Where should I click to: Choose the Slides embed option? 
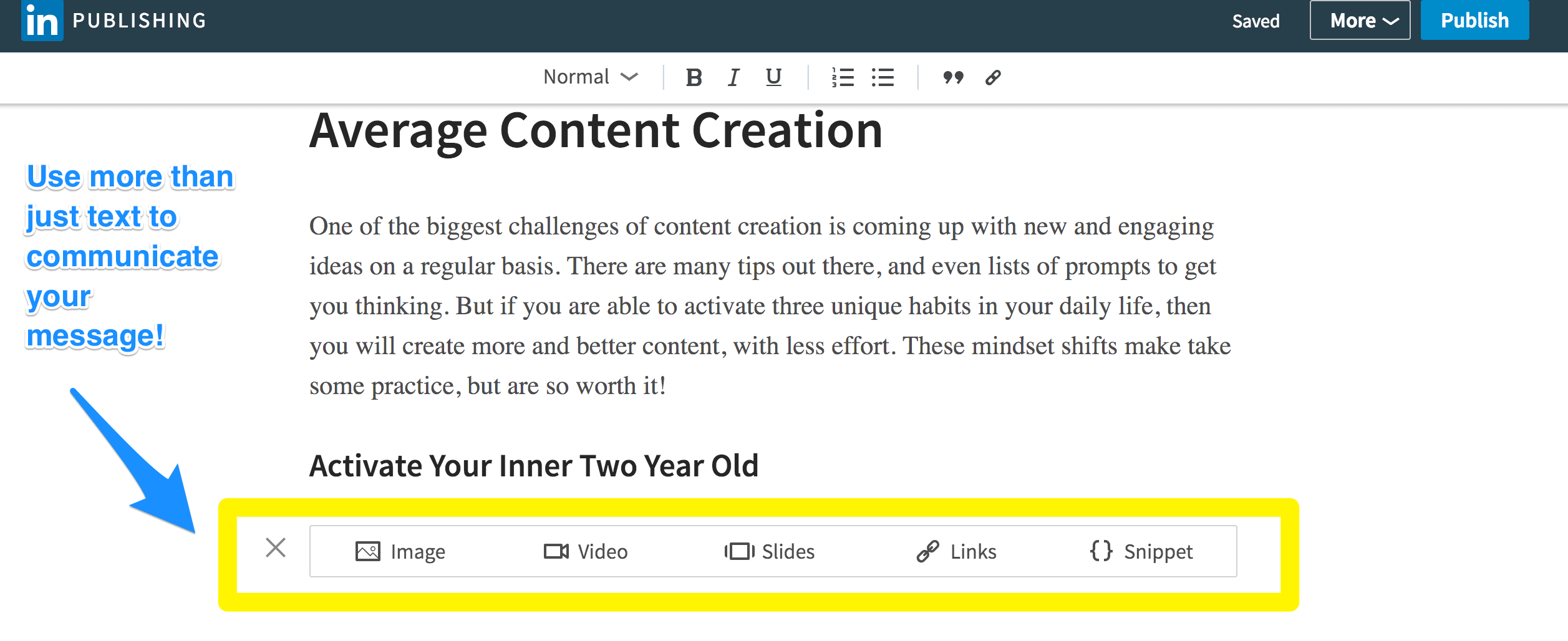click(x=770, y=552)
